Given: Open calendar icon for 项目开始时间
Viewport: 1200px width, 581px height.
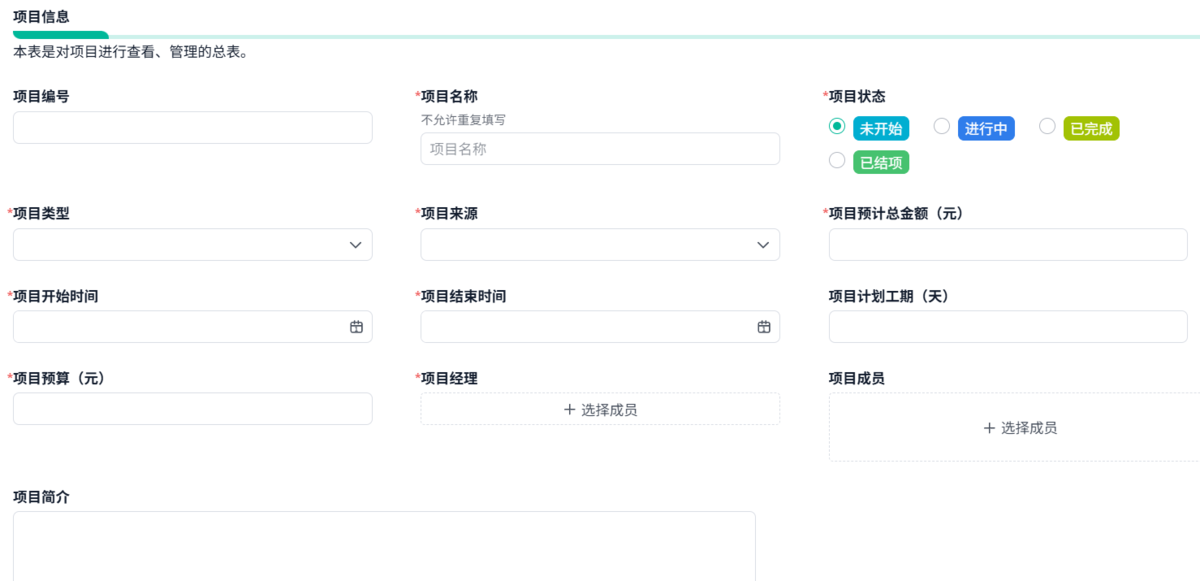Looking at the screenshot, I should 356,327.
